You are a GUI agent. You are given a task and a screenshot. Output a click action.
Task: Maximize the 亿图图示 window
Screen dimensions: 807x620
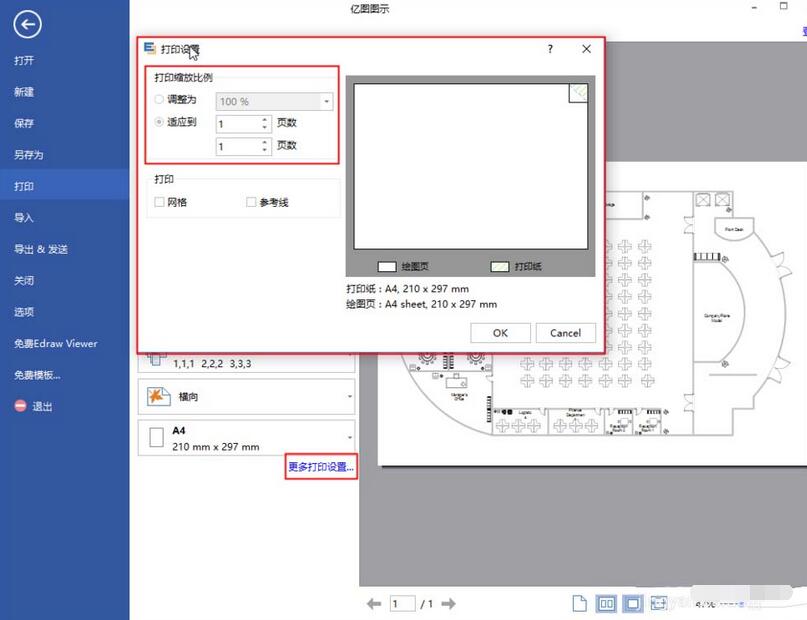tap(783, 7)
